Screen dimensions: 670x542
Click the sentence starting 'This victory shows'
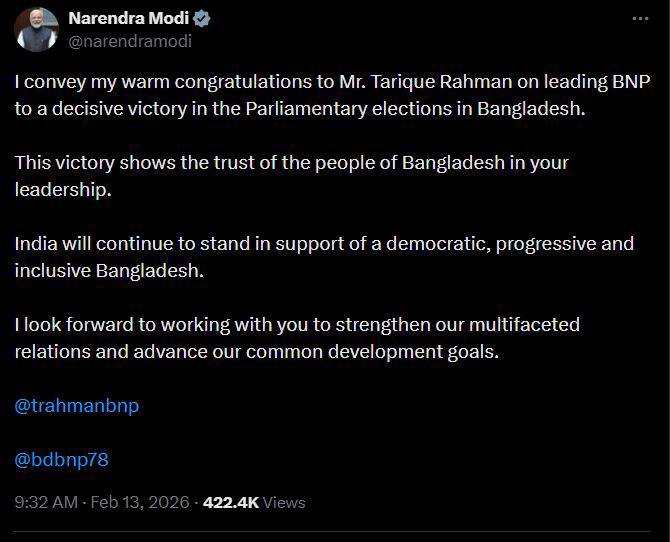tap(291, 162)
